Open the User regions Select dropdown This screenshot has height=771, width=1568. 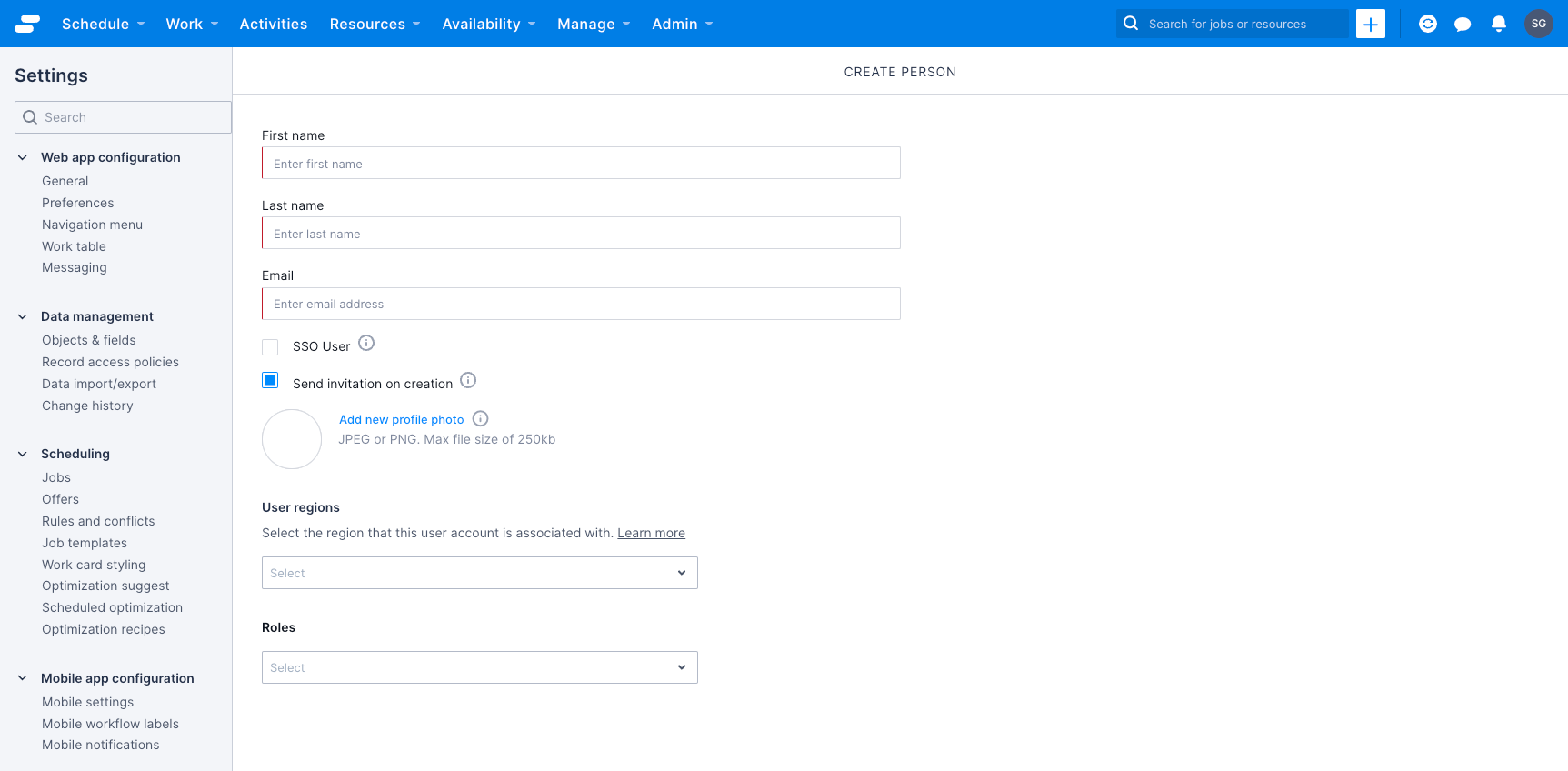pyautogui.click(x=480, y=573)
